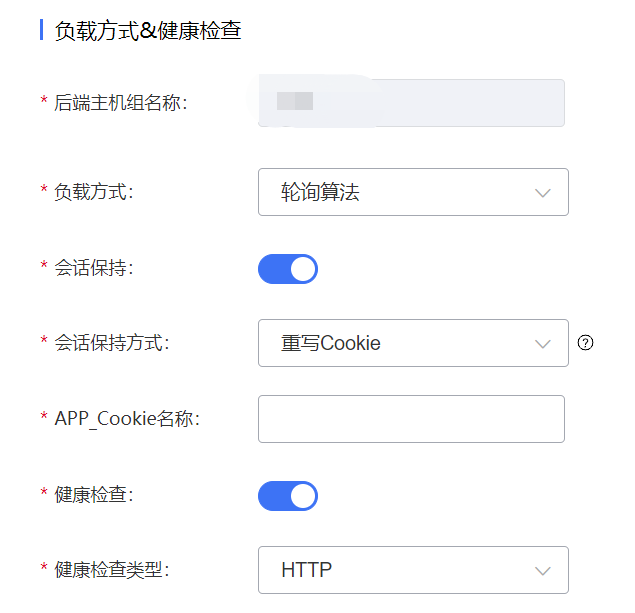Click the help icon beside 会话保持方式
The image size is (635, 613).
tap(586, 343)
